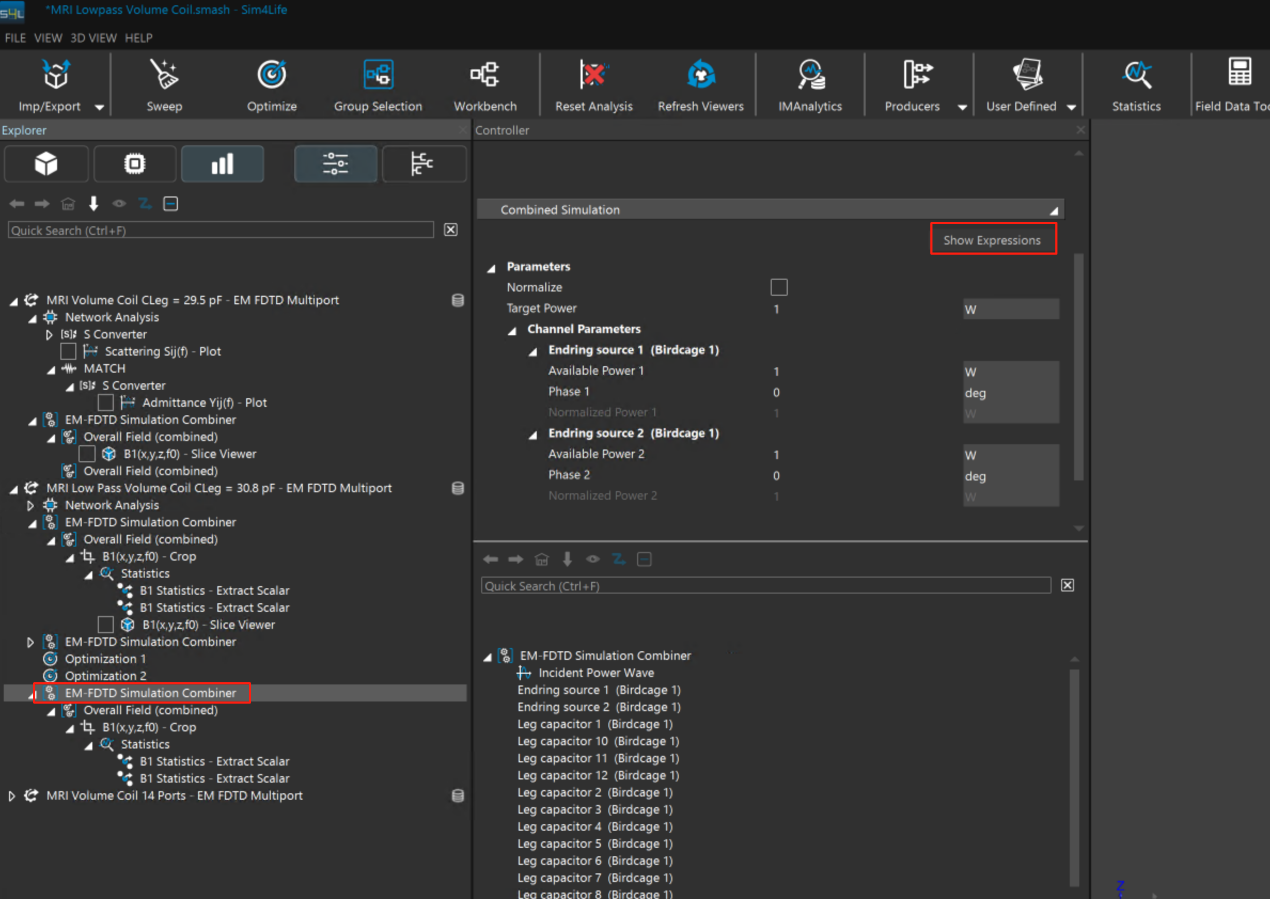
Task: Switch to the Analysis bar-chart explorer tab
Action: coord(222,164)
